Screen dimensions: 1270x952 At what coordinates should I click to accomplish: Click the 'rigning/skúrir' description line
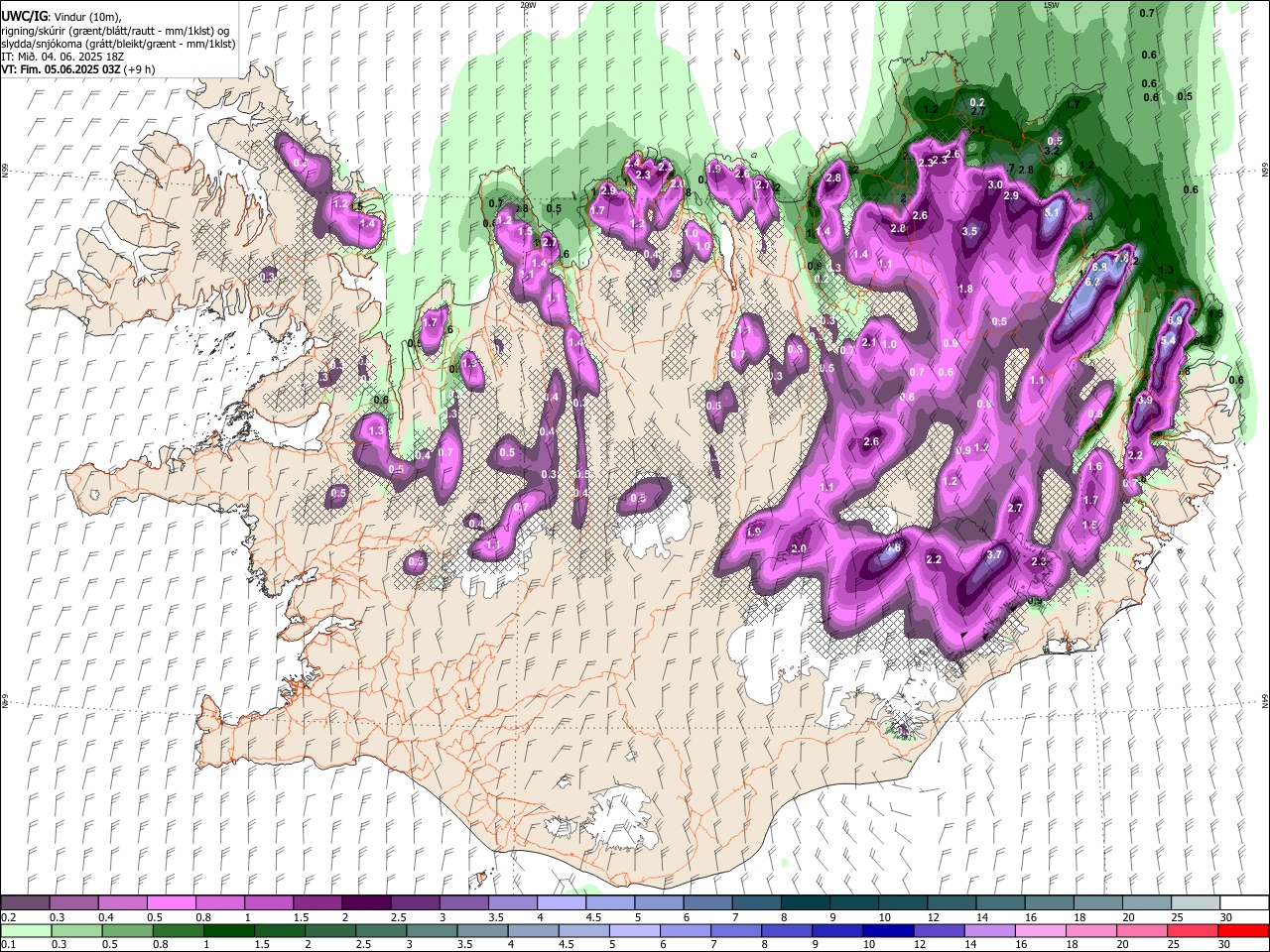coord(116,31)
